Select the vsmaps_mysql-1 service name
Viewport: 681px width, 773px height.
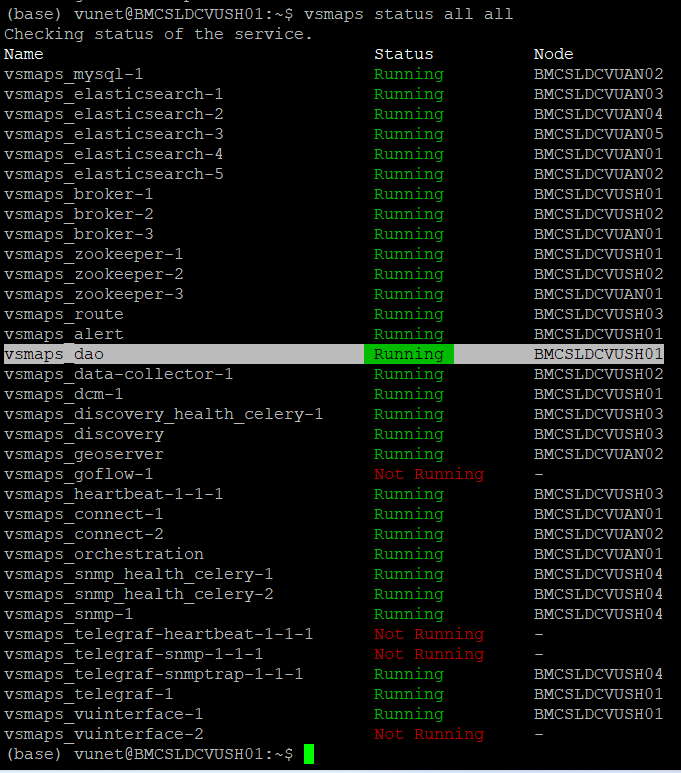tap(73, 74)
